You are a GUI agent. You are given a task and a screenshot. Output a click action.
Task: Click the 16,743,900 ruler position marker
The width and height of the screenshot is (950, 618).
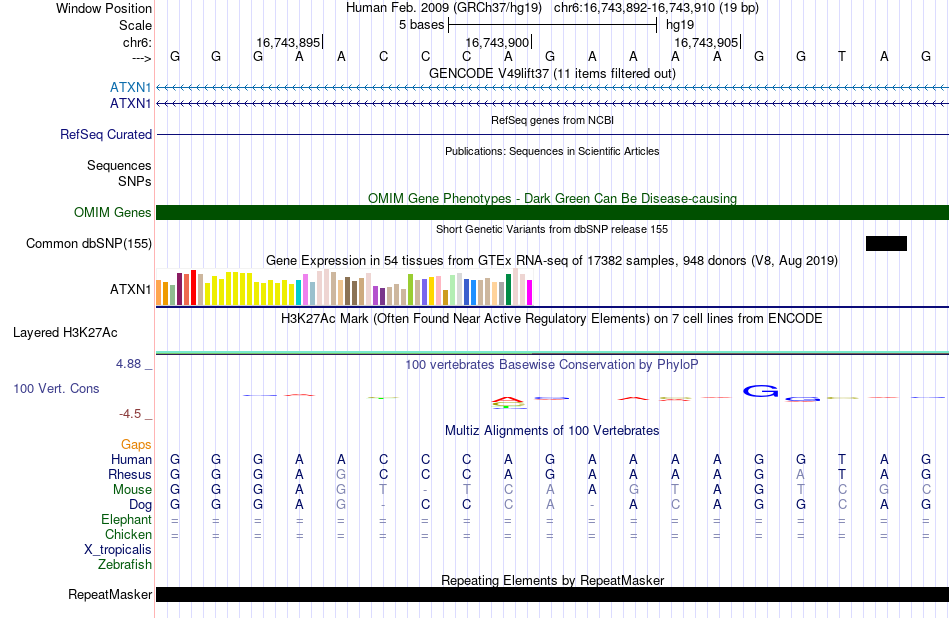coord(497,42)
